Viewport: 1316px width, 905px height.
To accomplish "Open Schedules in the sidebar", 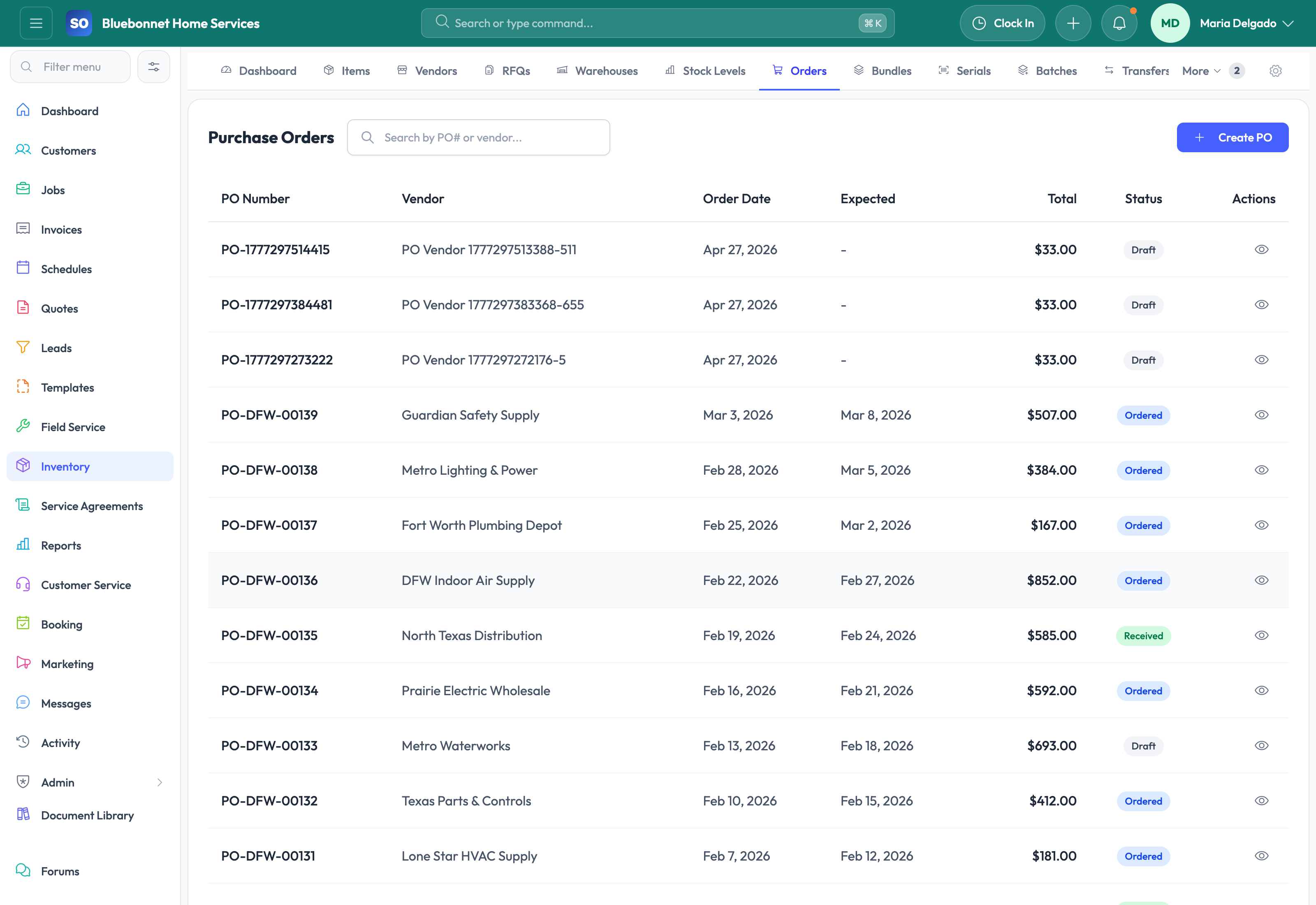I will coord(90,269).
